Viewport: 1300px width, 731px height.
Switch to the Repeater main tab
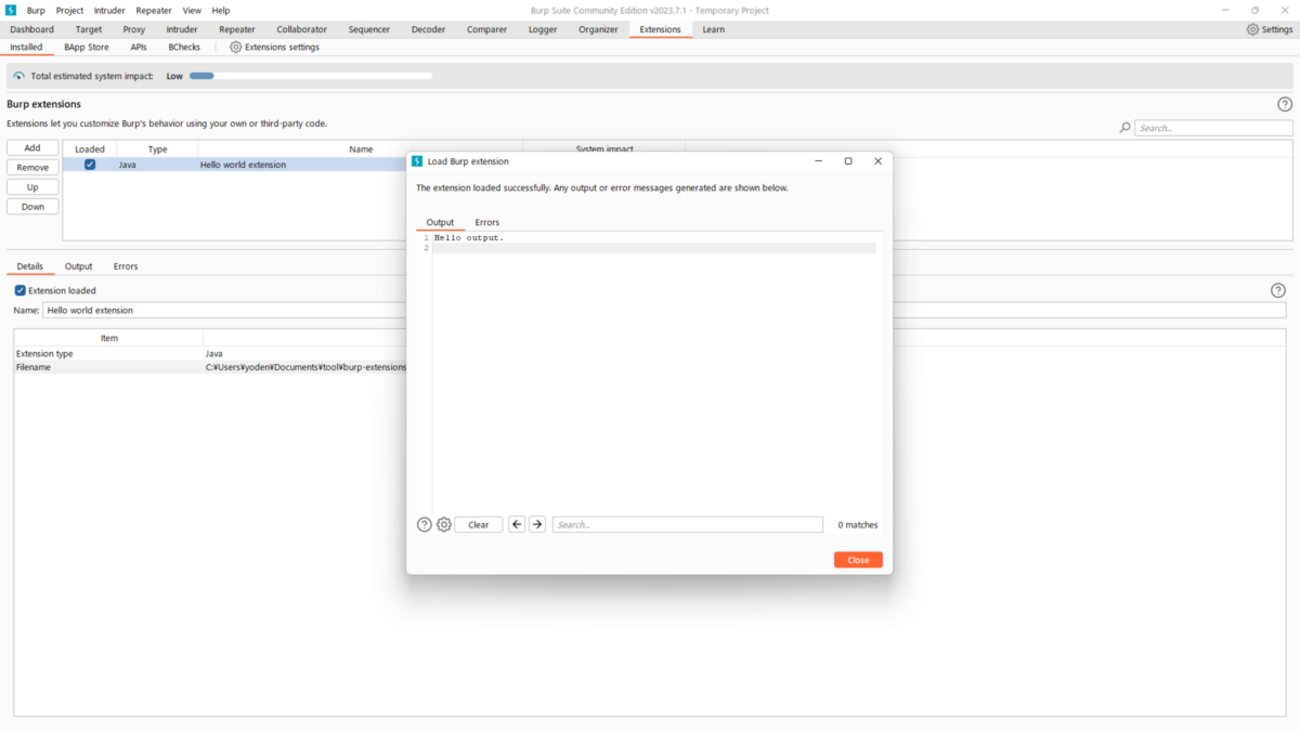pos(237,30)
